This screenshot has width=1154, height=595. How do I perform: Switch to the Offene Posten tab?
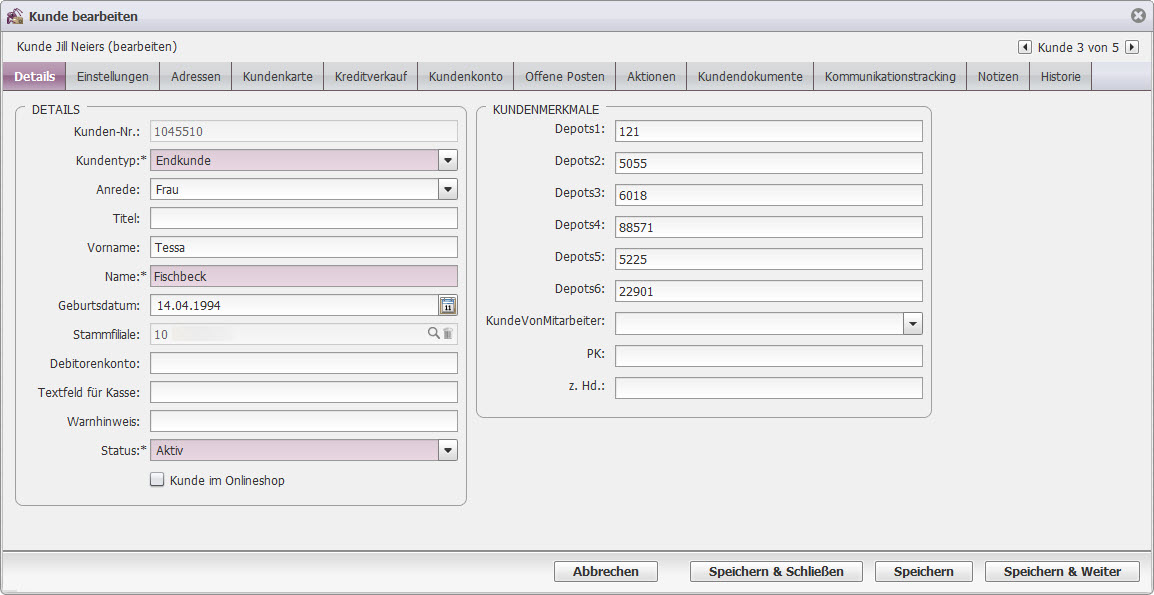(x=565, y=77)
